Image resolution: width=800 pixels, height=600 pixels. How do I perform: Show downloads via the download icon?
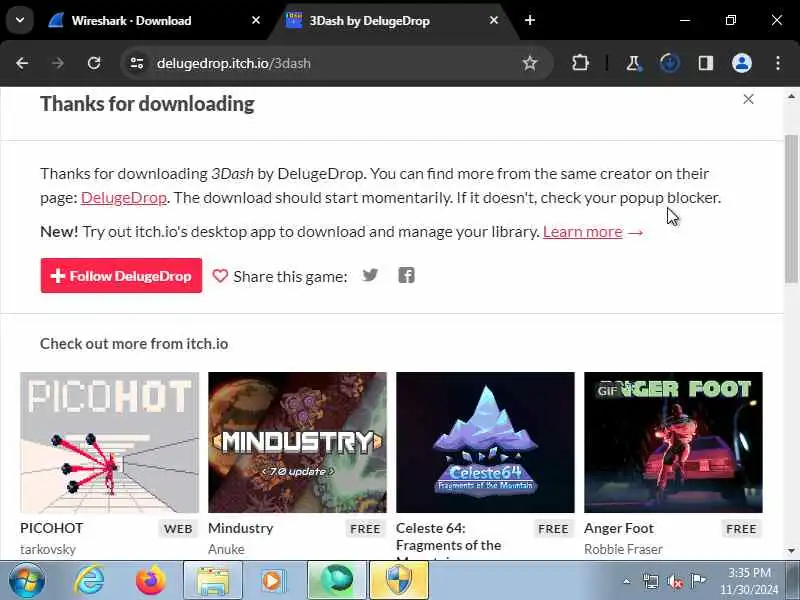tap(669, 63)
